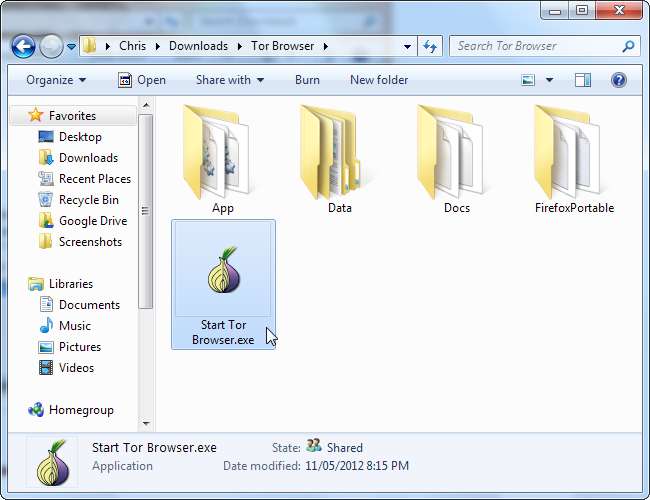Select the Docs folder
This screenshot has width=650, height=500.
(x=457, y=160)
